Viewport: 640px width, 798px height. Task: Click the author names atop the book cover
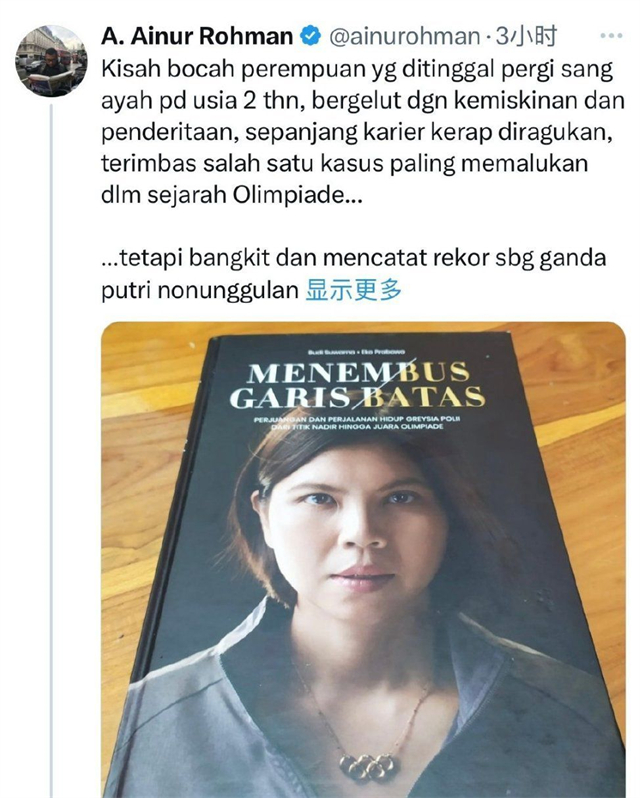point(356,352)
